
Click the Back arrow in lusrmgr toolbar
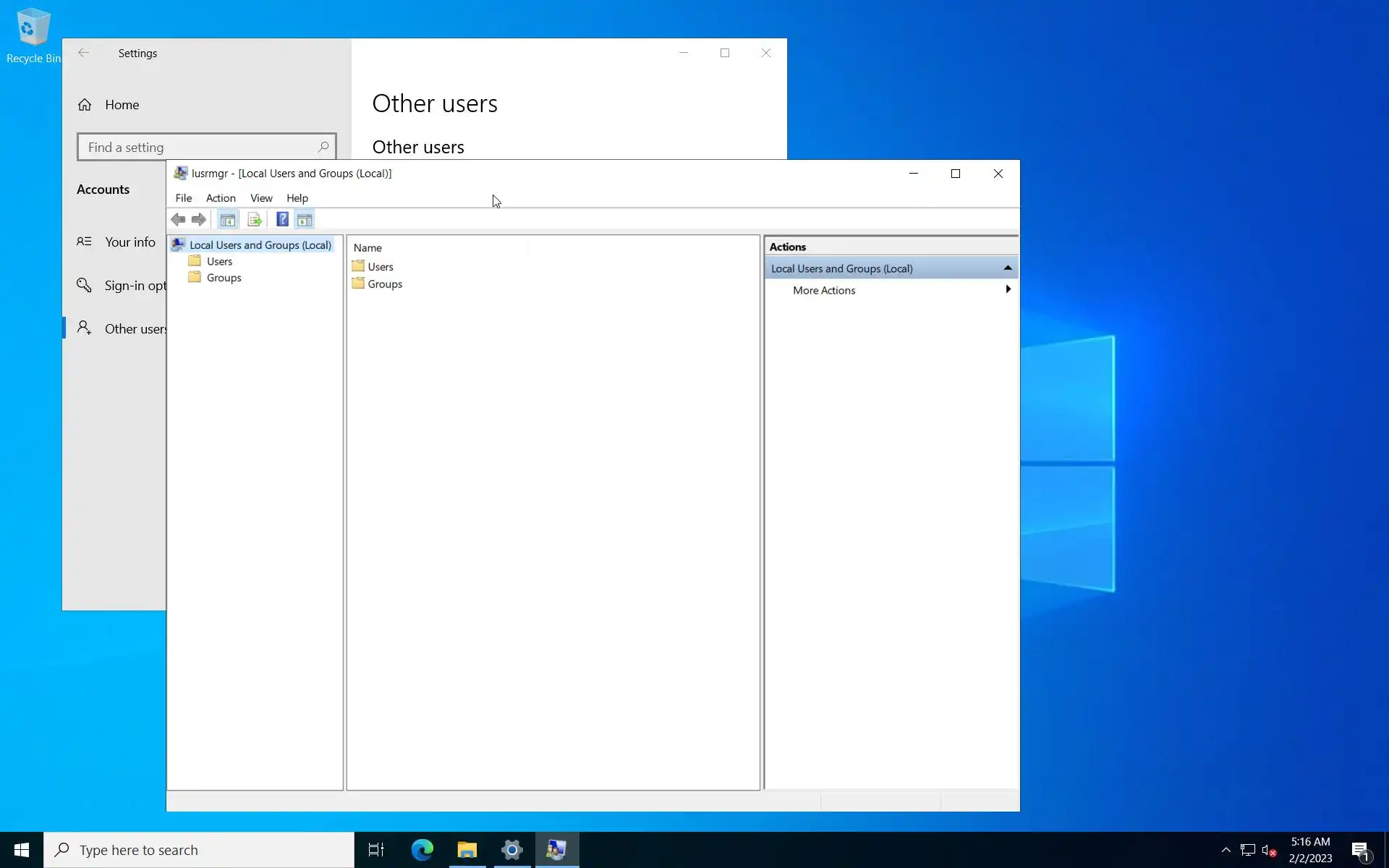pos(178,219)
